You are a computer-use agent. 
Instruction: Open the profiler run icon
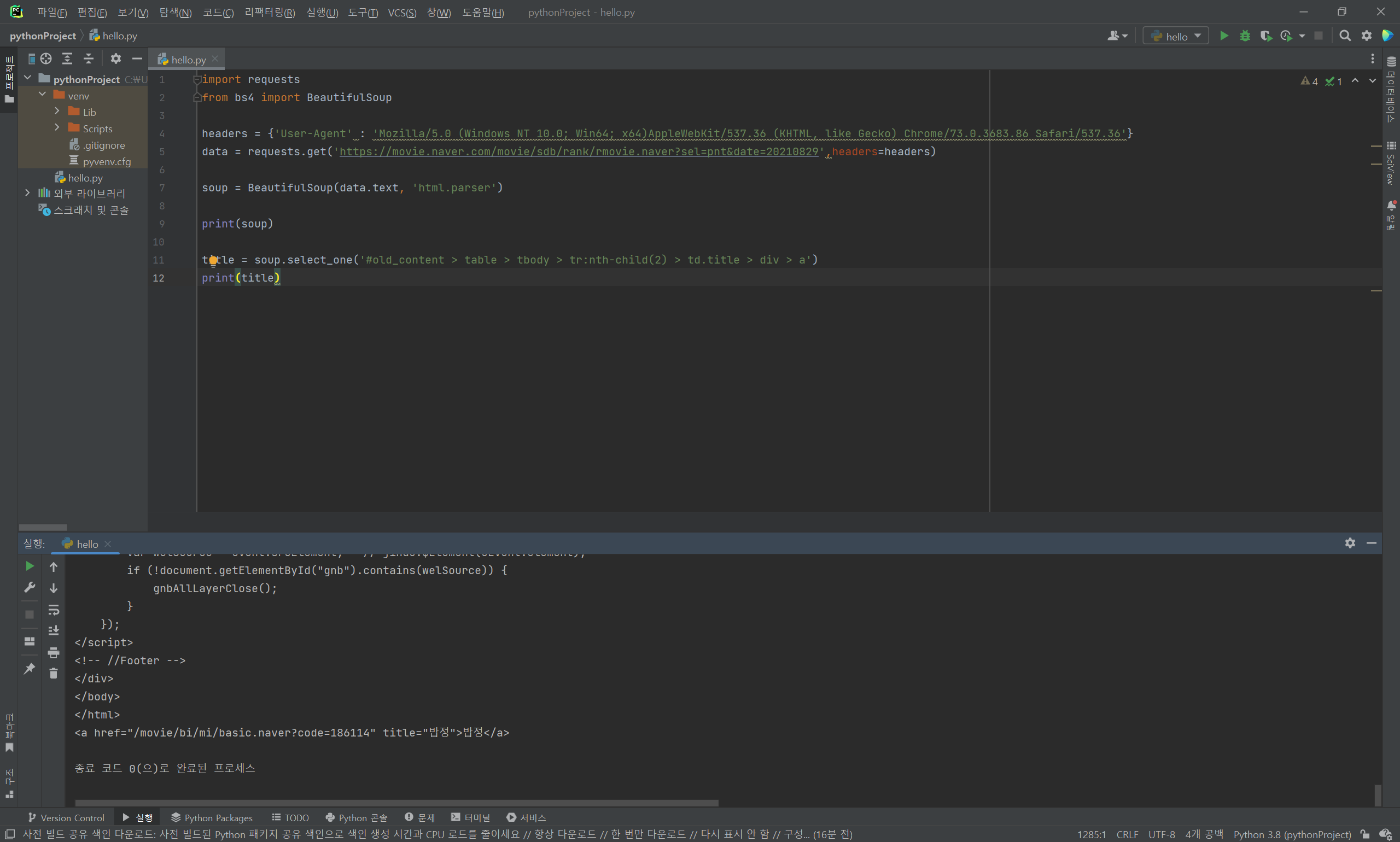1287,36
